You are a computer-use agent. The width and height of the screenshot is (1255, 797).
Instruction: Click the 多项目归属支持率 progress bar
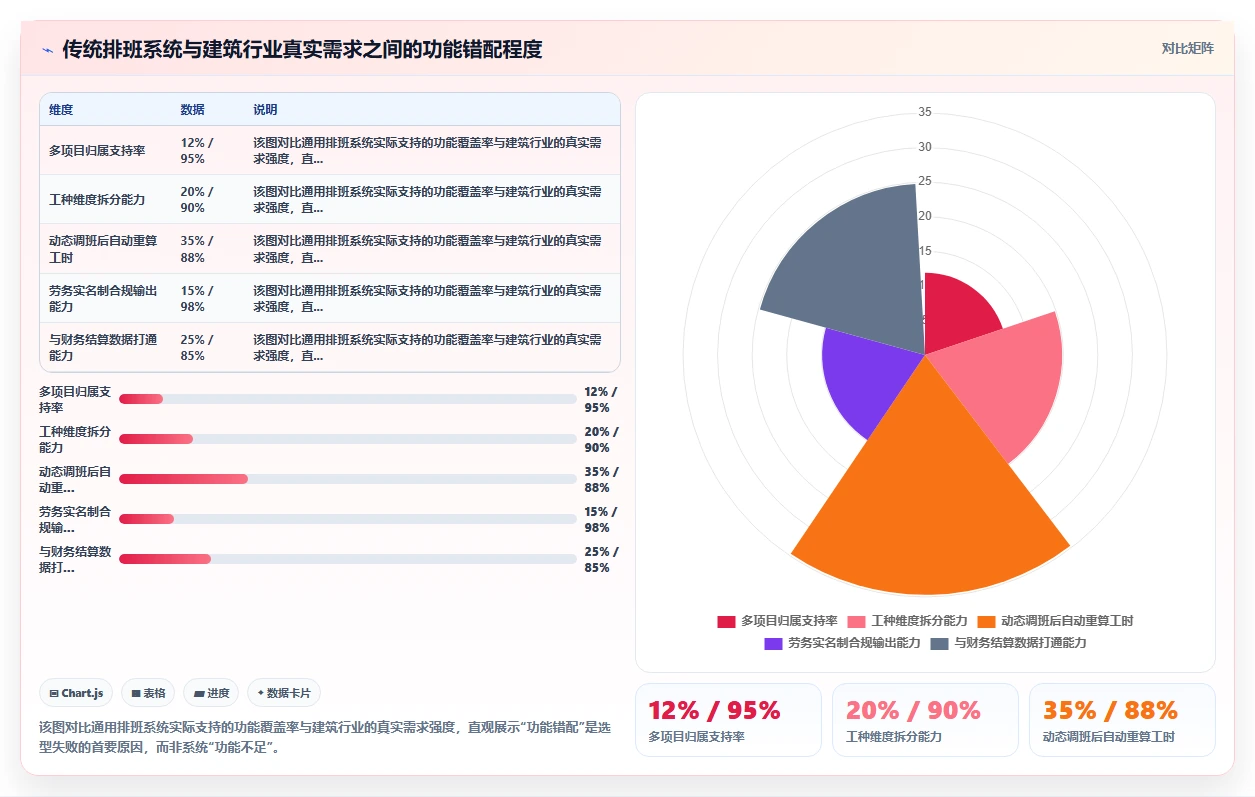(348, 399)
